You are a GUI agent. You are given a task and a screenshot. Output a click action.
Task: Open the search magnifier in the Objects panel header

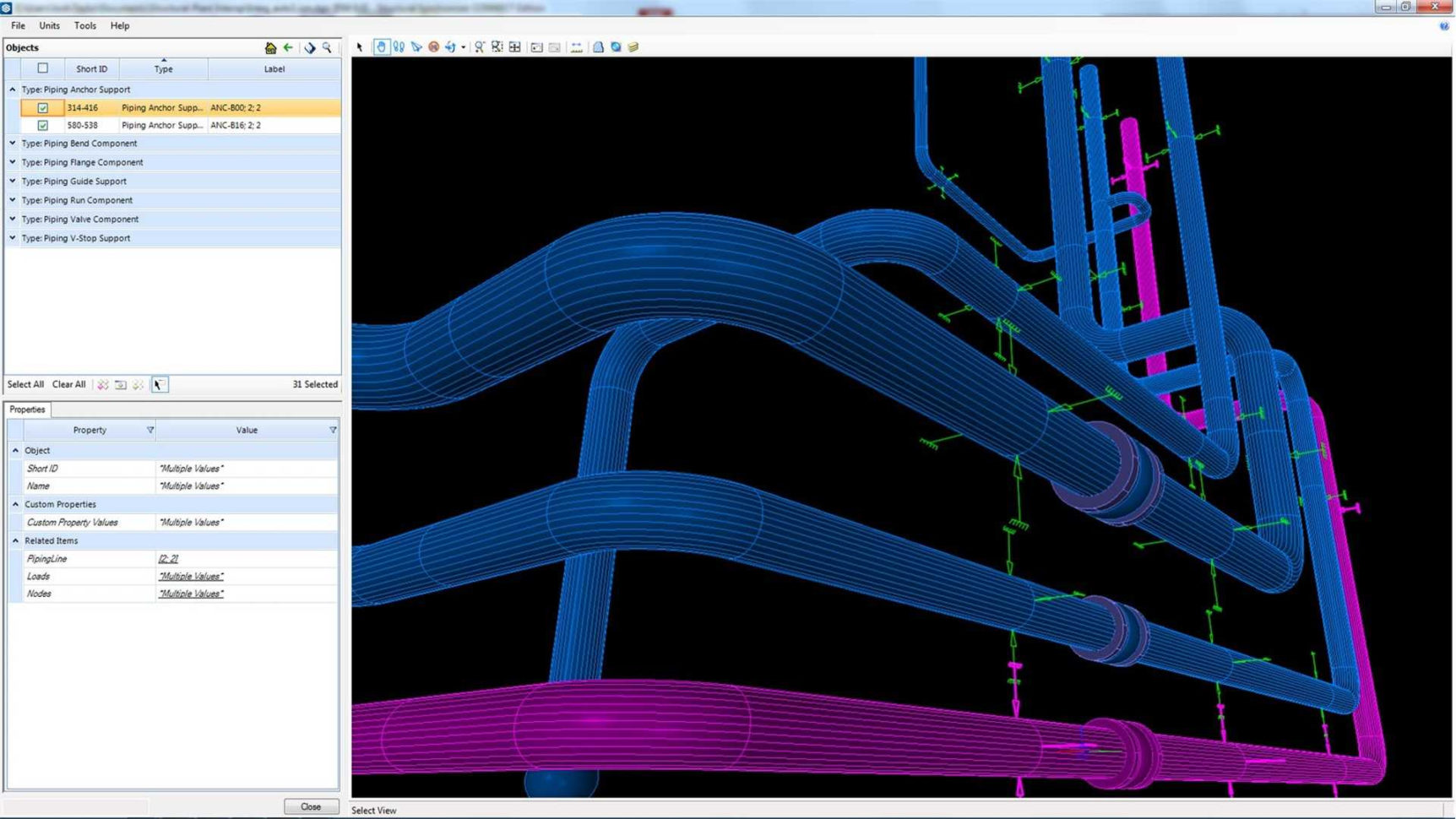tap(328, 47)
